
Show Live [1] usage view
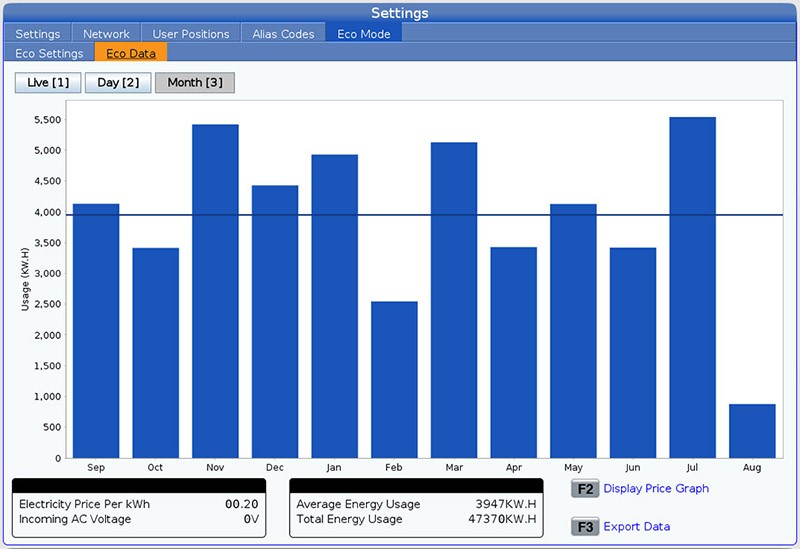coord(48,82)
